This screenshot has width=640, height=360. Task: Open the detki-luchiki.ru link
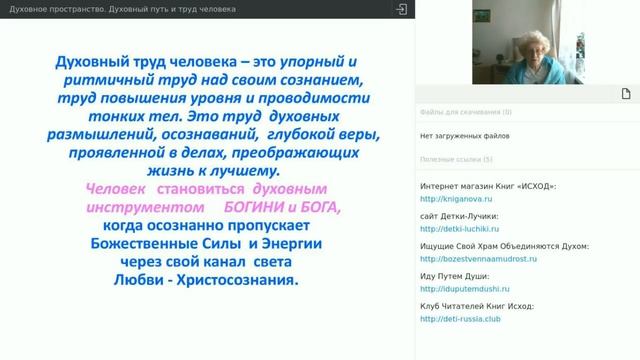pyautogui.click(x=460, y=229)
